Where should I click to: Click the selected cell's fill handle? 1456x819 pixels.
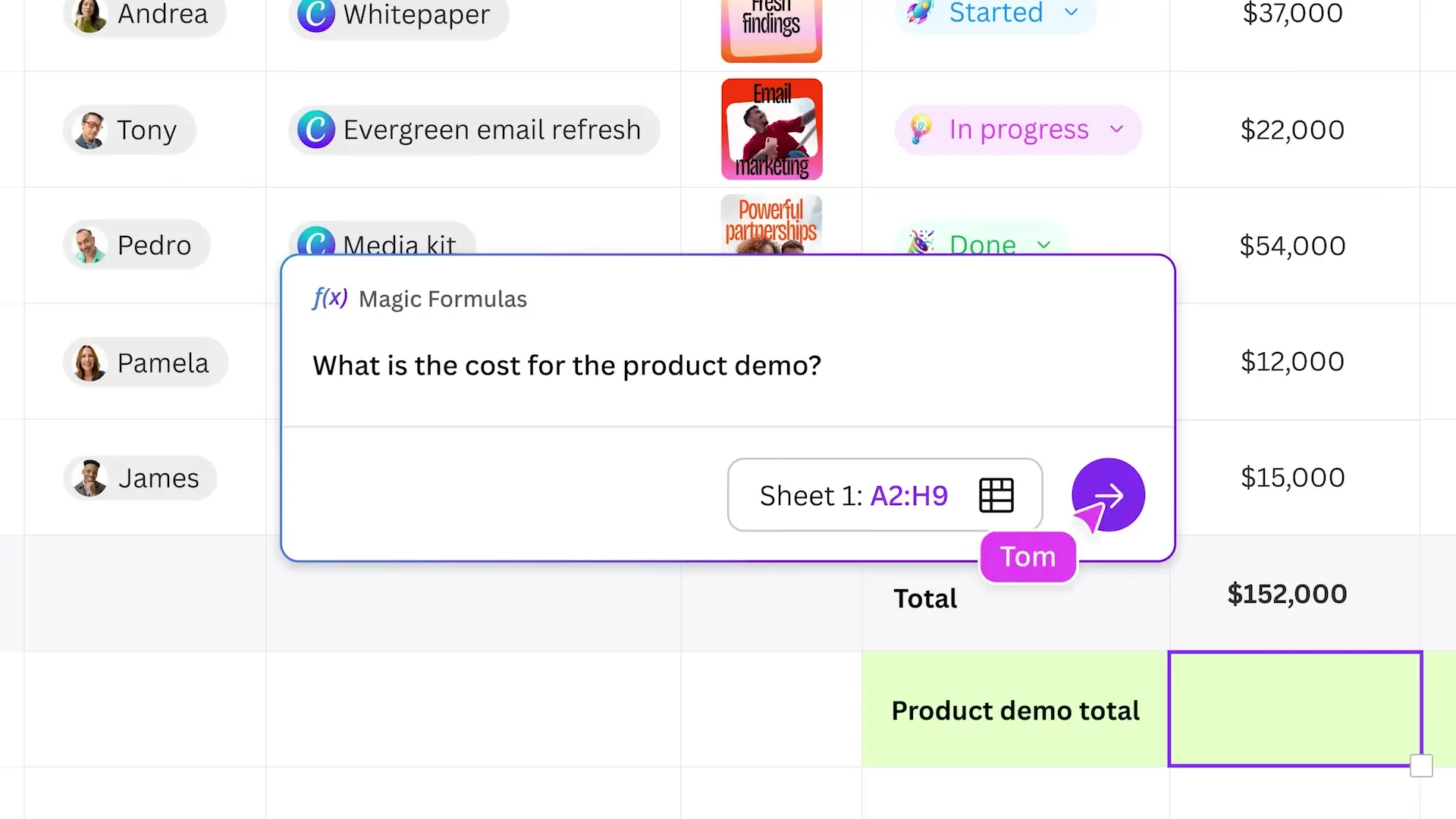tap(1421, 765)
